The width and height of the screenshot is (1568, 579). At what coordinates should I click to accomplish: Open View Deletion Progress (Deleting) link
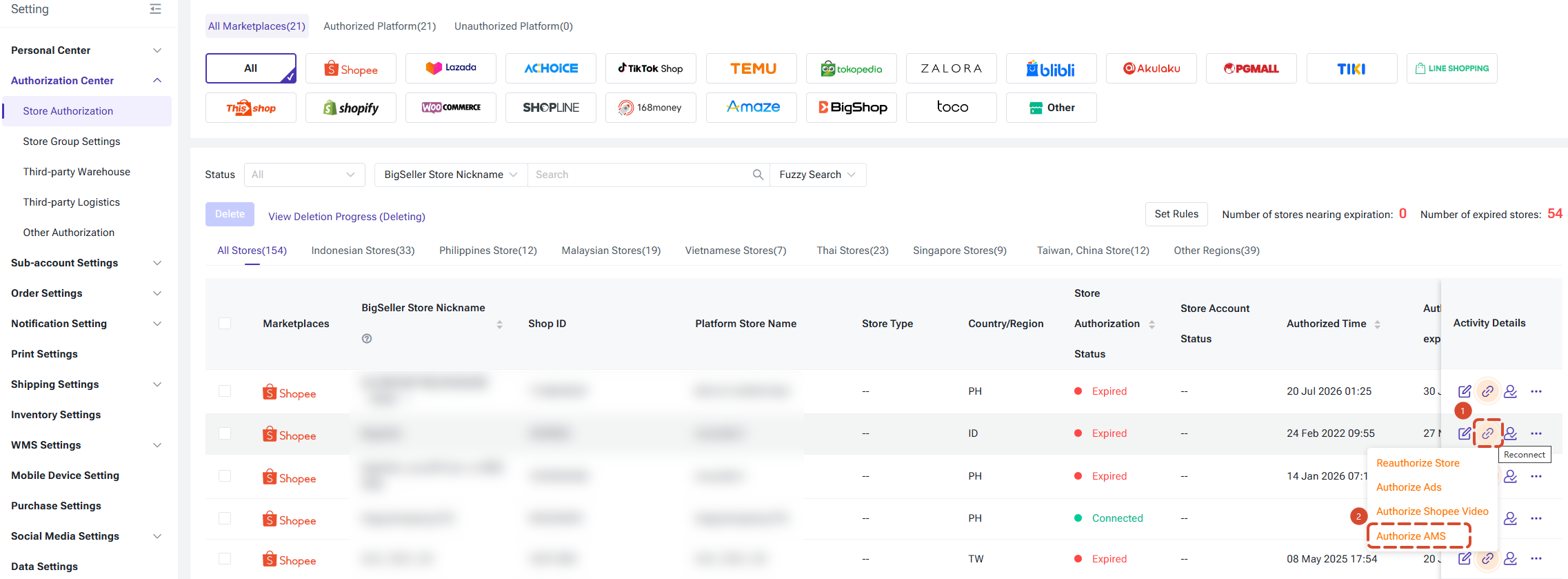tap(347, 217)
